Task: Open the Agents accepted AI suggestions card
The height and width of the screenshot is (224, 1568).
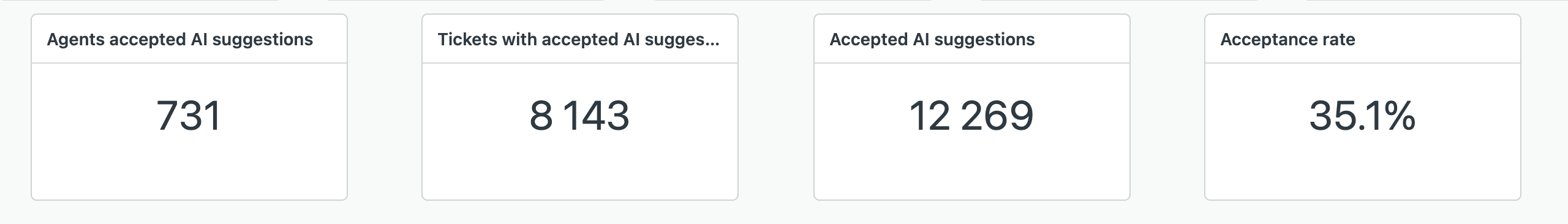Action: (x=189, y=107)
